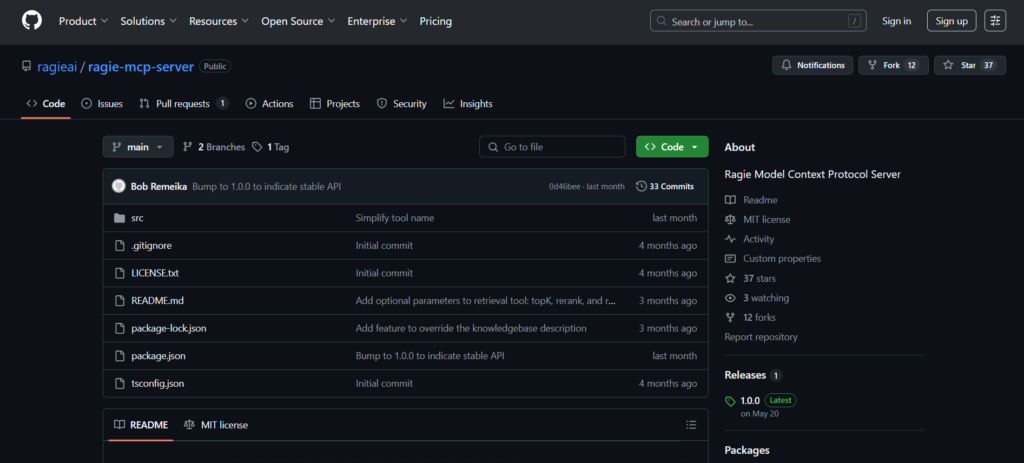Click the .gitignore file icon

(119, 246)
